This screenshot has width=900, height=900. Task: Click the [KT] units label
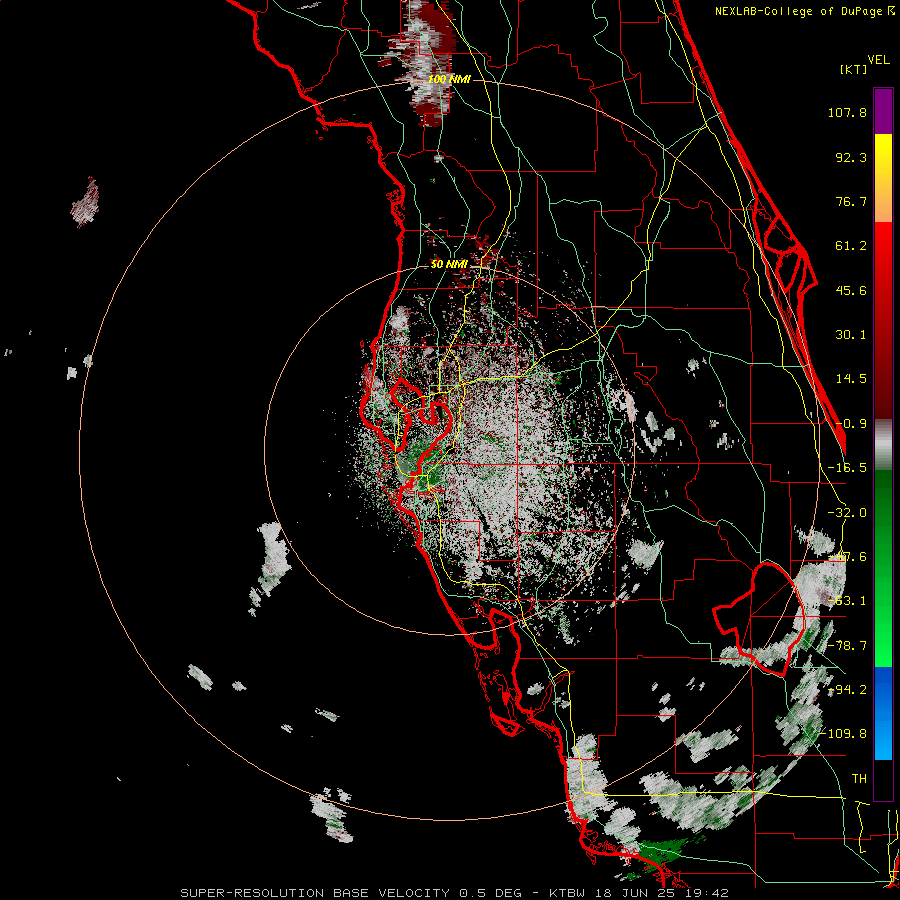(x=853, y=69)
